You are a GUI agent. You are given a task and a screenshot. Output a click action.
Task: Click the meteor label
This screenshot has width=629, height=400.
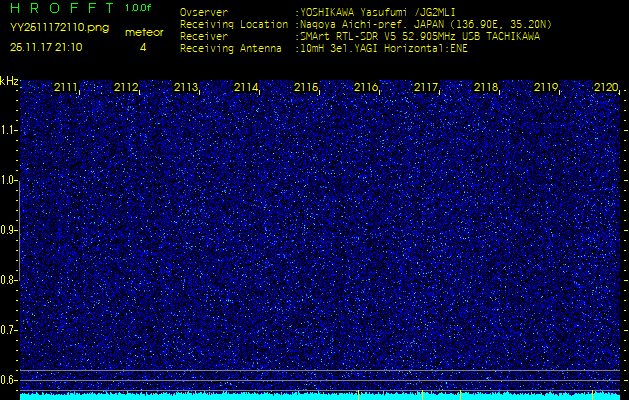pos(144,32)
